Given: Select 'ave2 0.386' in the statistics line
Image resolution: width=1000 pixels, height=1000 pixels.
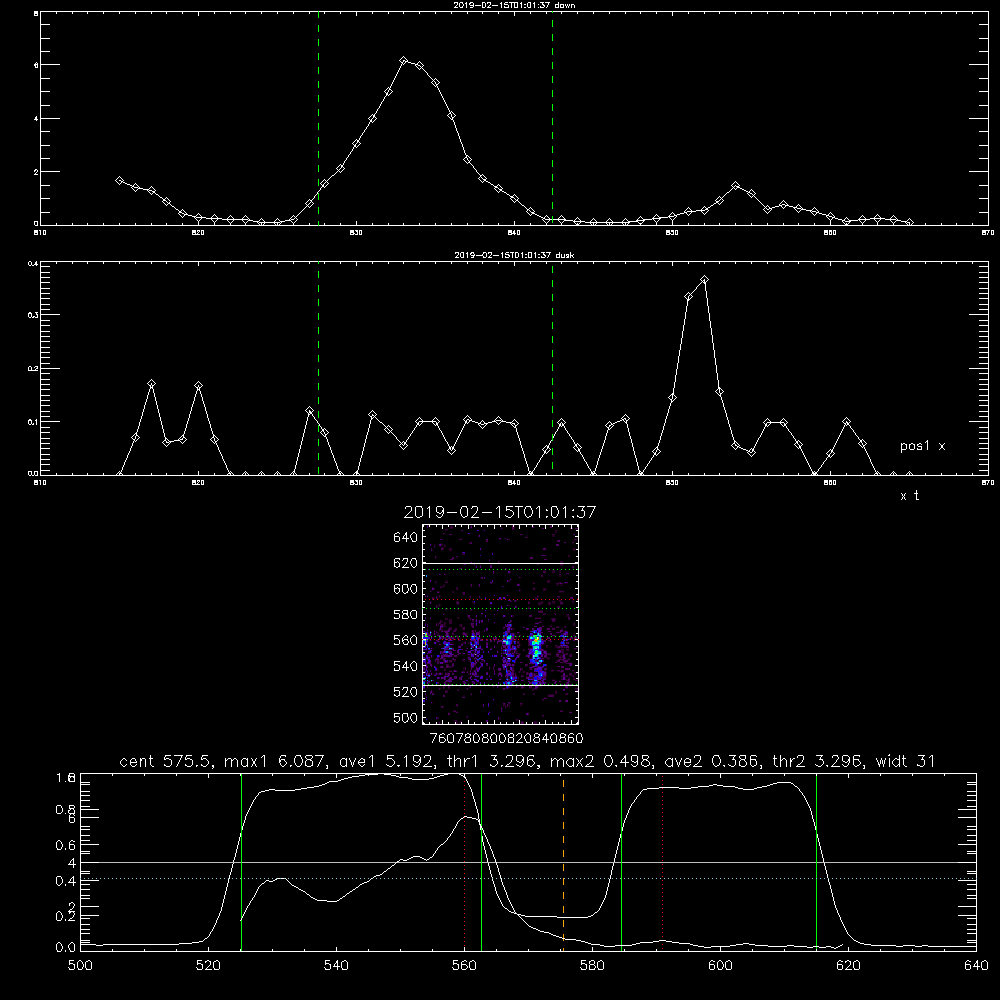Looking at the screenshot, I should (x=712, y=761).
